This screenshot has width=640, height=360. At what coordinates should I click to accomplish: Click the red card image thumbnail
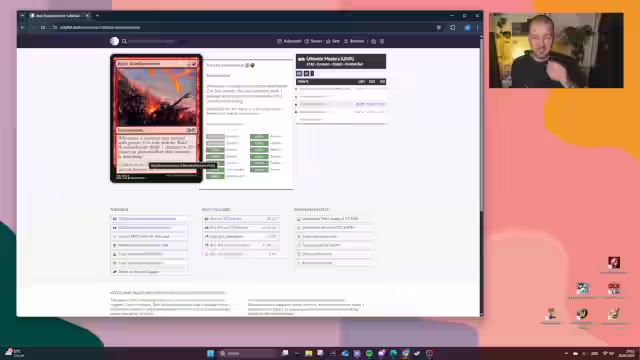(156, 118)
